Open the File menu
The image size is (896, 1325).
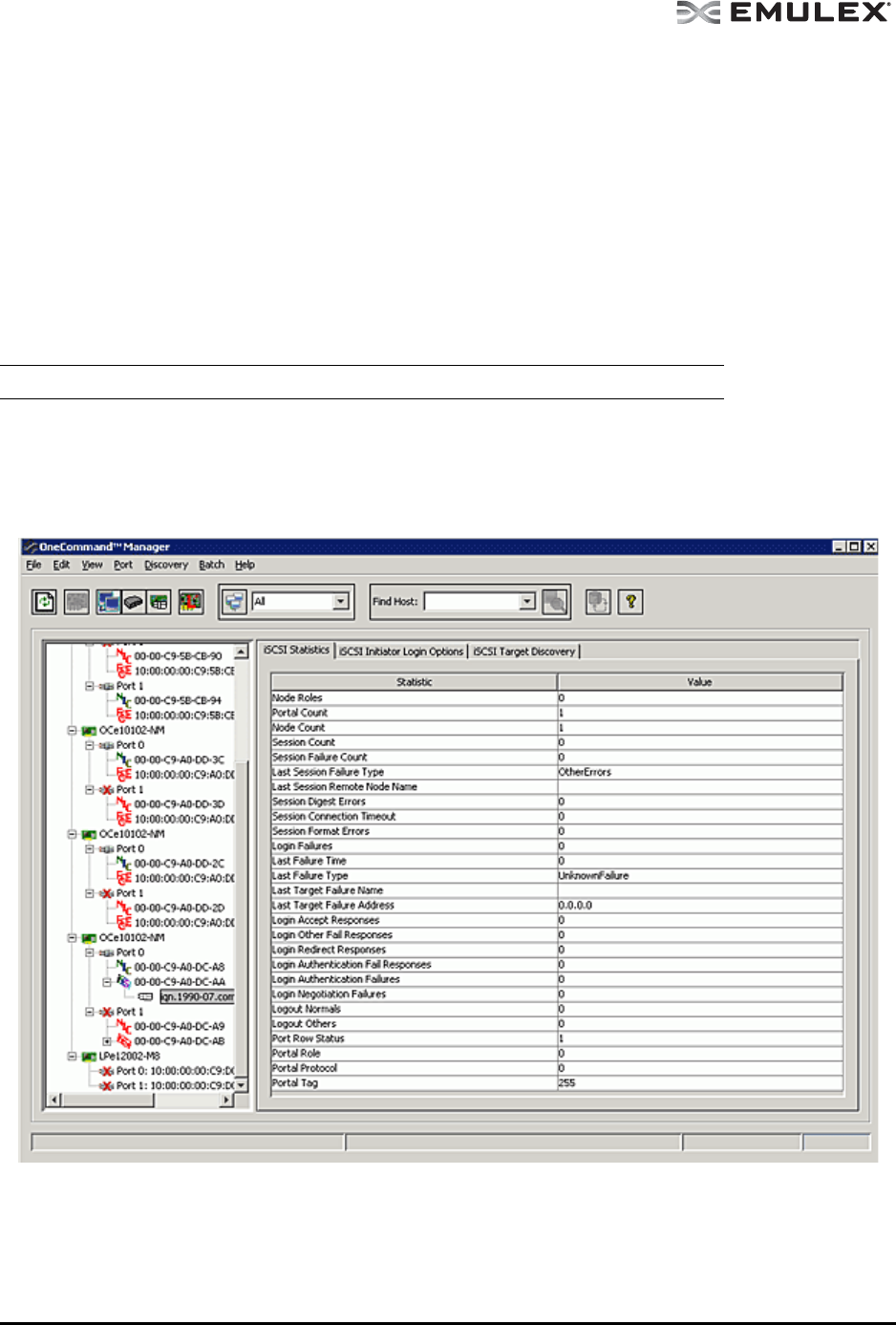point(33,565)
